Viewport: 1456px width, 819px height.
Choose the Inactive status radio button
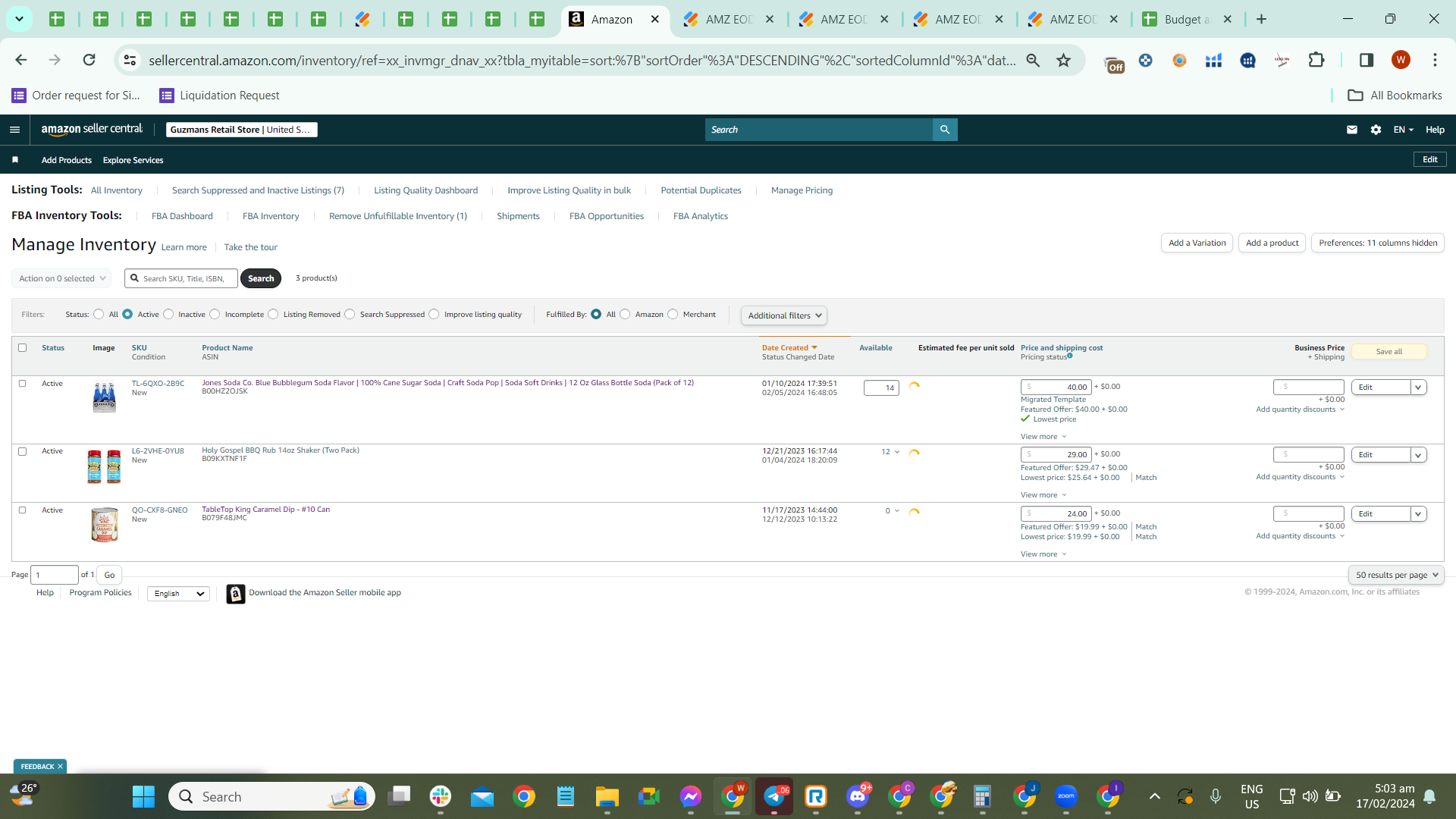168,314
